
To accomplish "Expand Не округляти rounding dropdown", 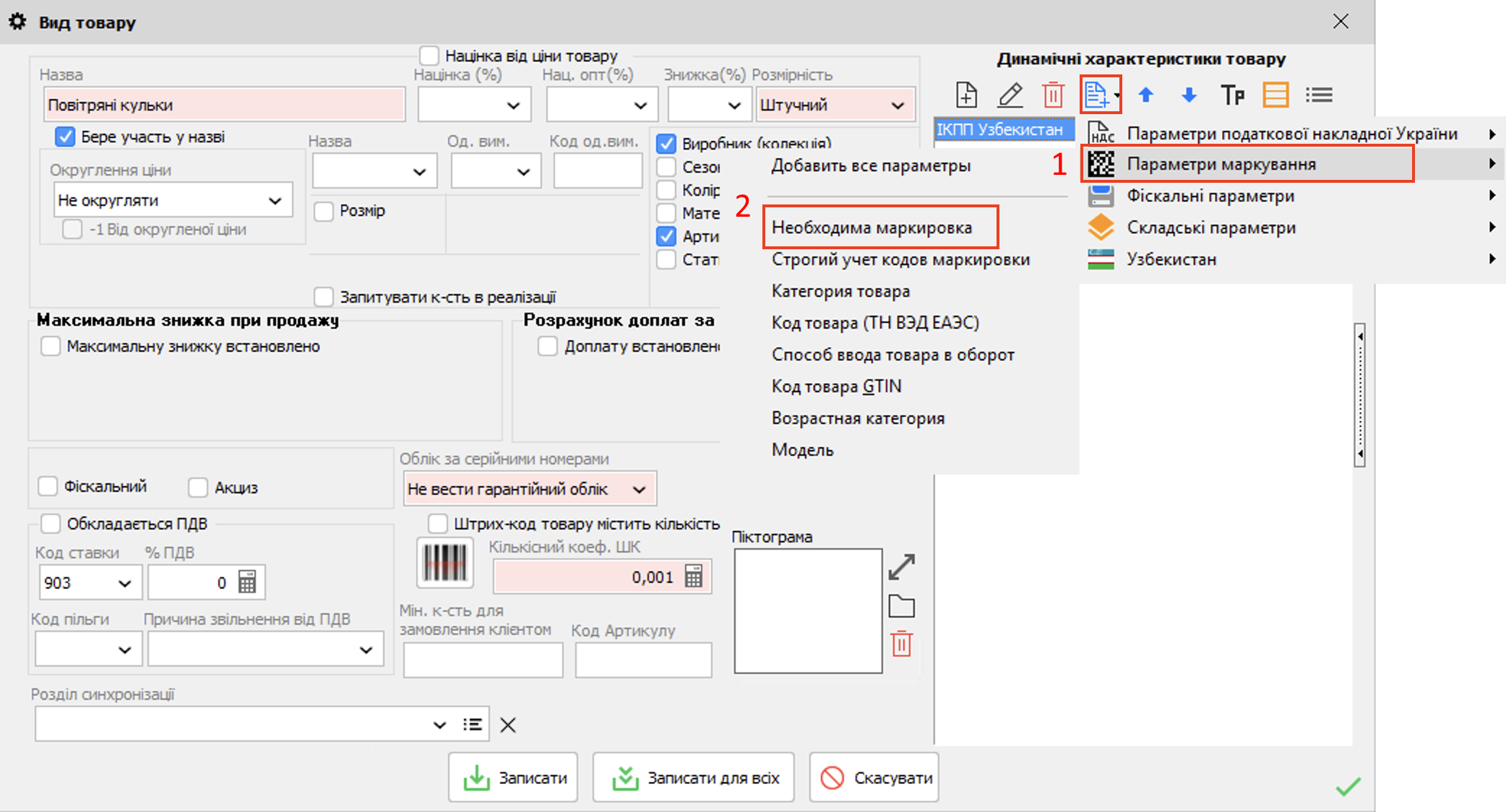I will click(x=275, y=200).
